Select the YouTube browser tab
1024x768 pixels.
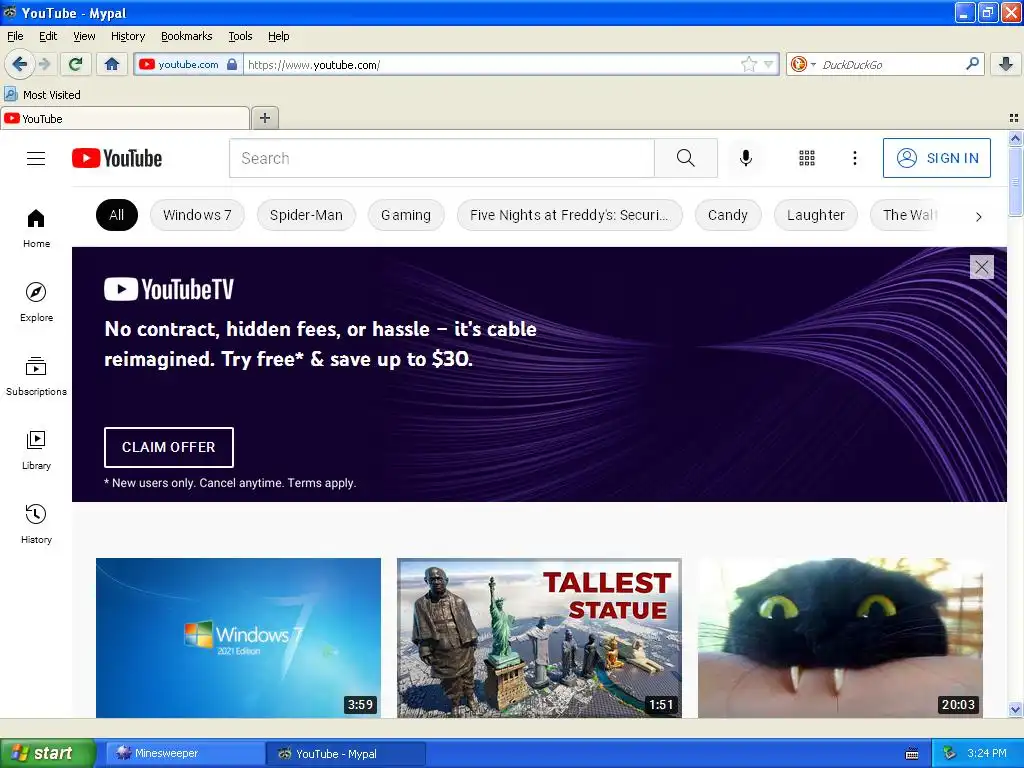tap(125, 118)
